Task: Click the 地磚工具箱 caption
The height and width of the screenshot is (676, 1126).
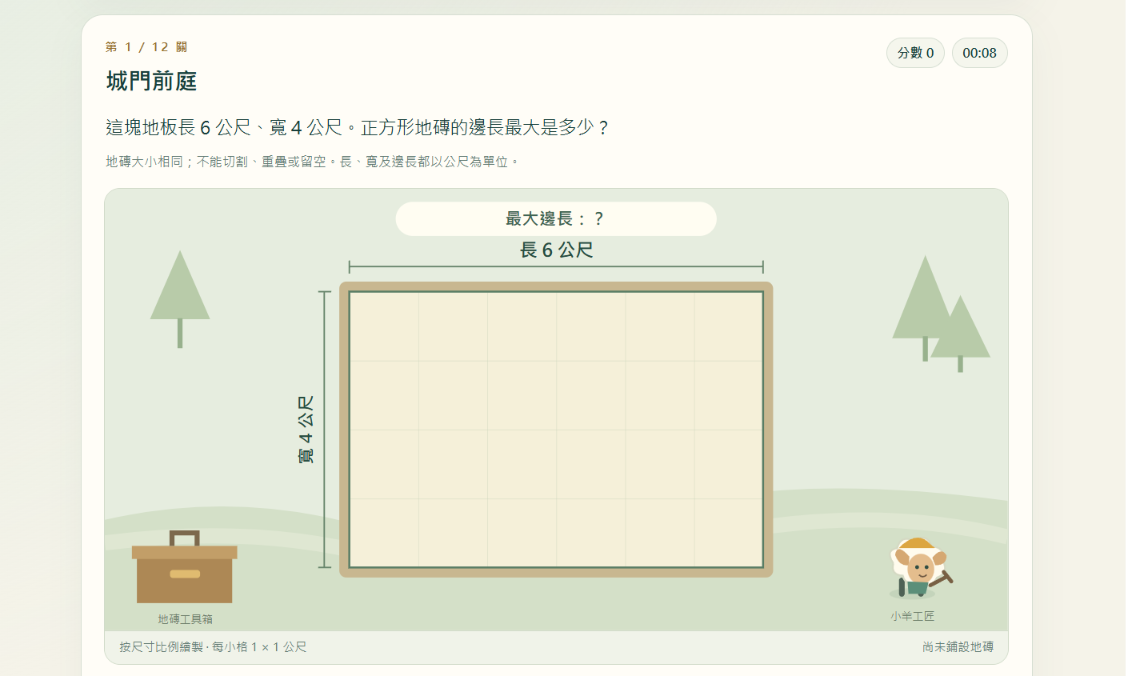Action: [185, 619]
